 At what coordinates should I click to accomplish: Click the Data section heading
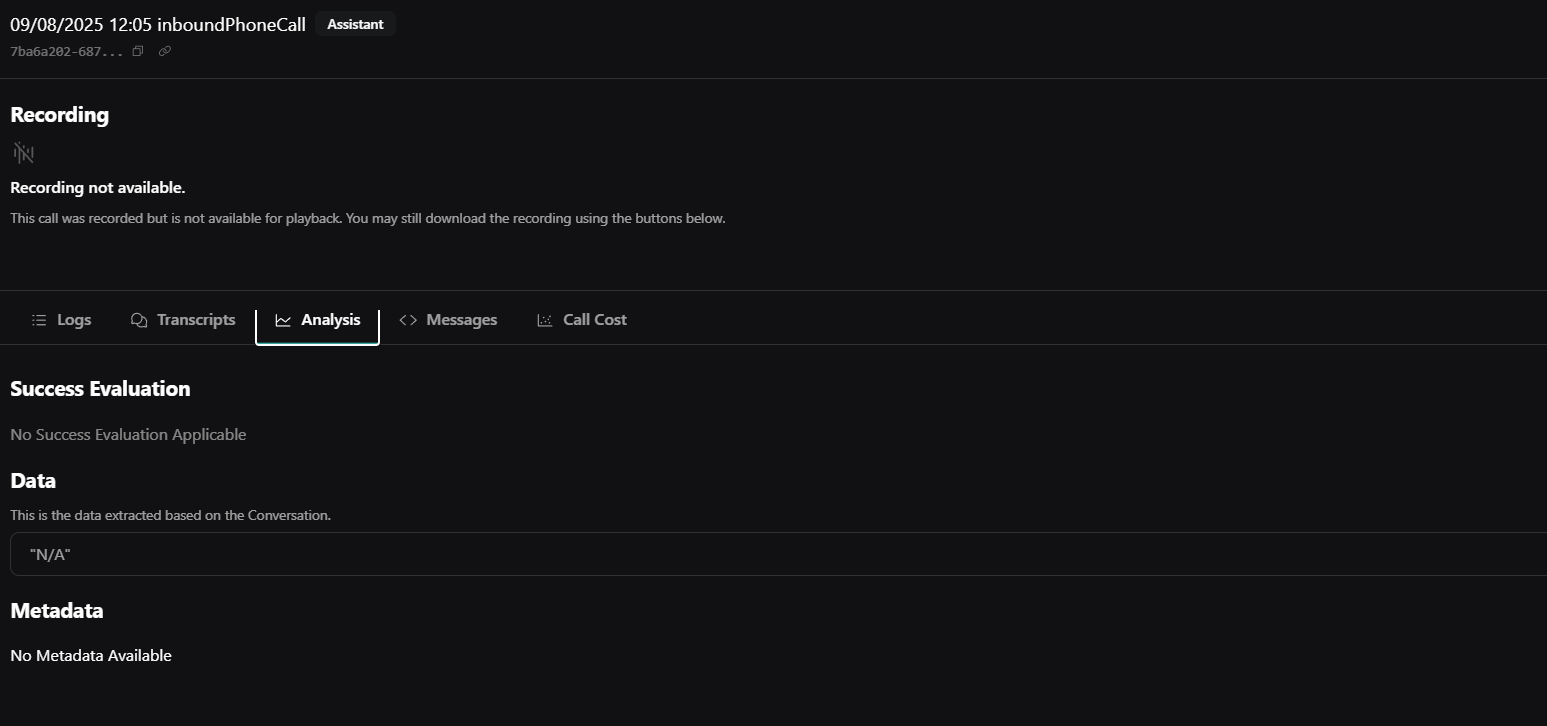pos(33,481)
